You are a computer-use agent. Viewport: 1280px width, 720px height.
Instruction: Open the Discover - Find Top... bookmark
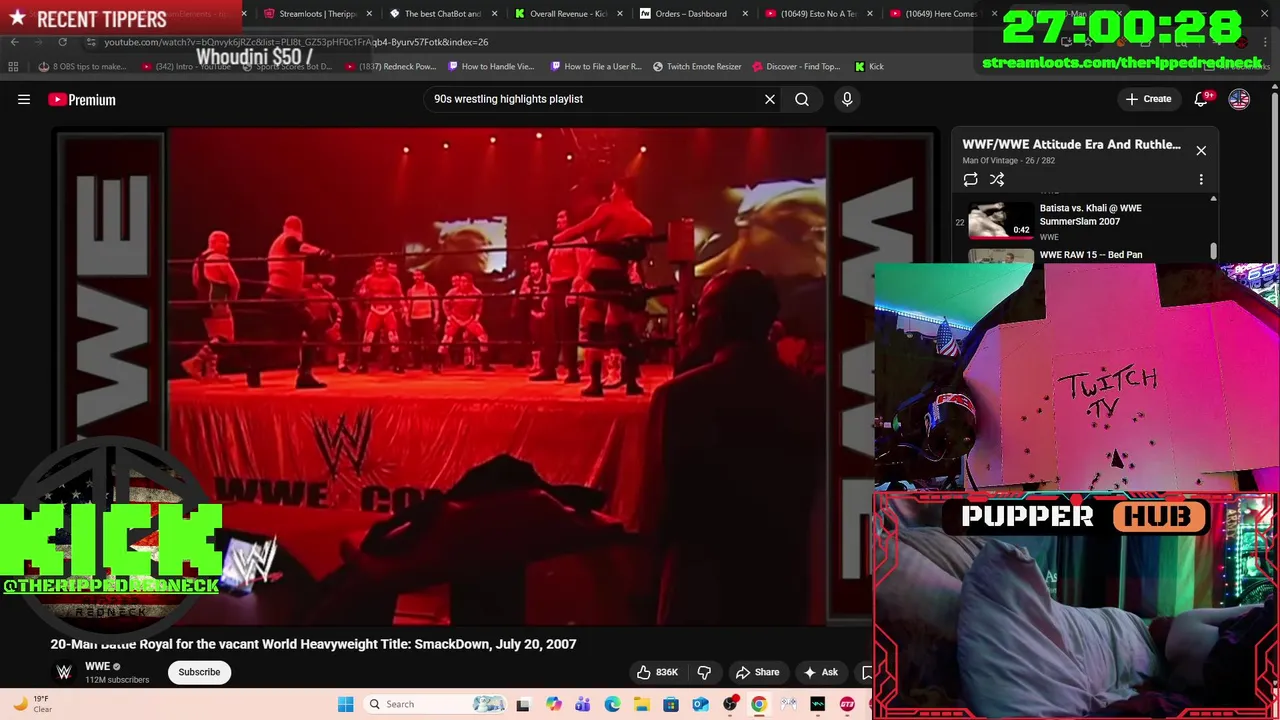796,66
